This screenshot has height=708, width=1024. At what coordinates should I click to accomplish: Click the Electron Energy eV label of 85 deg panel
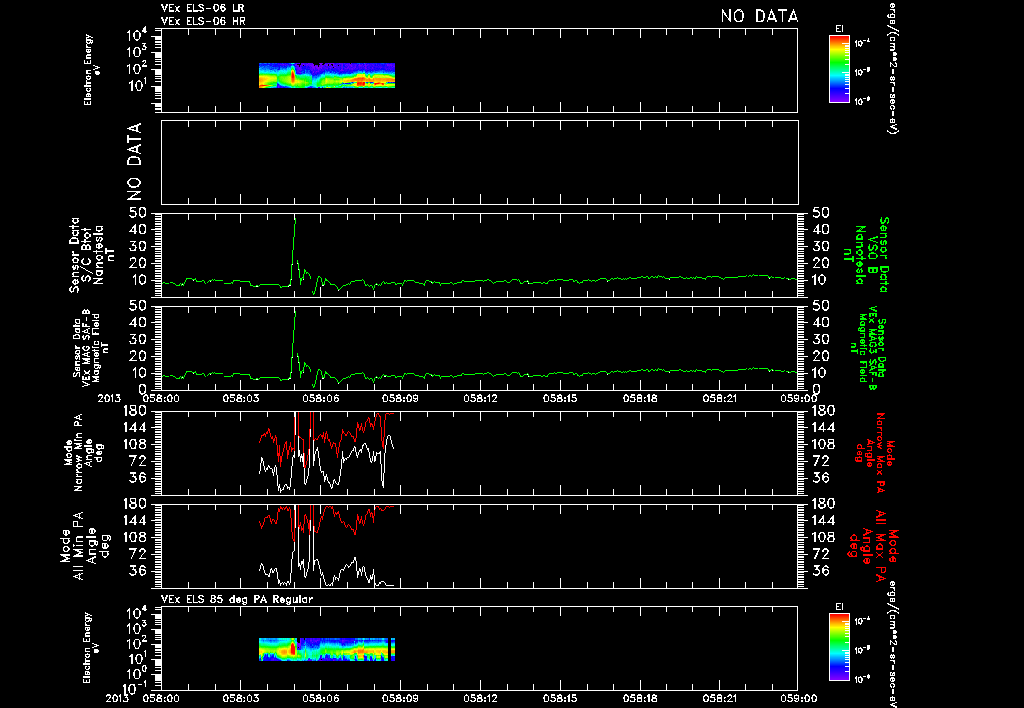click(91, 648)
